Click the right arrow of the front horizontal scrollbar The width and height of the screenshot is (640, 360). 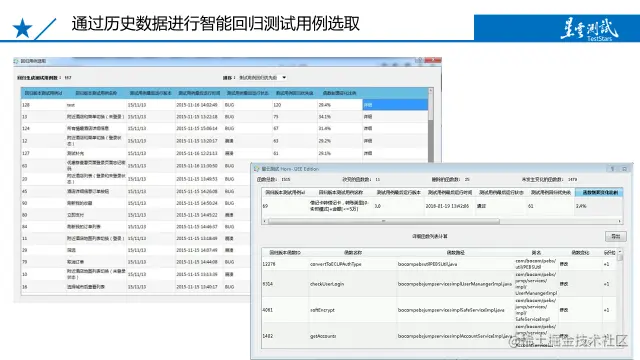620,221
